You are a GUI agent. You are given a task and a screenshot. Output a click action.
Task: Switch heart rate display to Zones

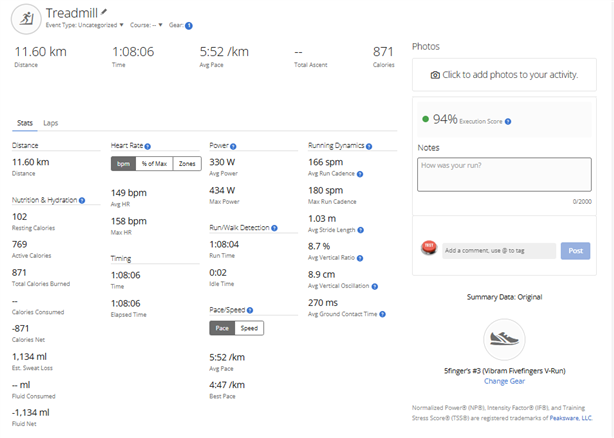186,164
